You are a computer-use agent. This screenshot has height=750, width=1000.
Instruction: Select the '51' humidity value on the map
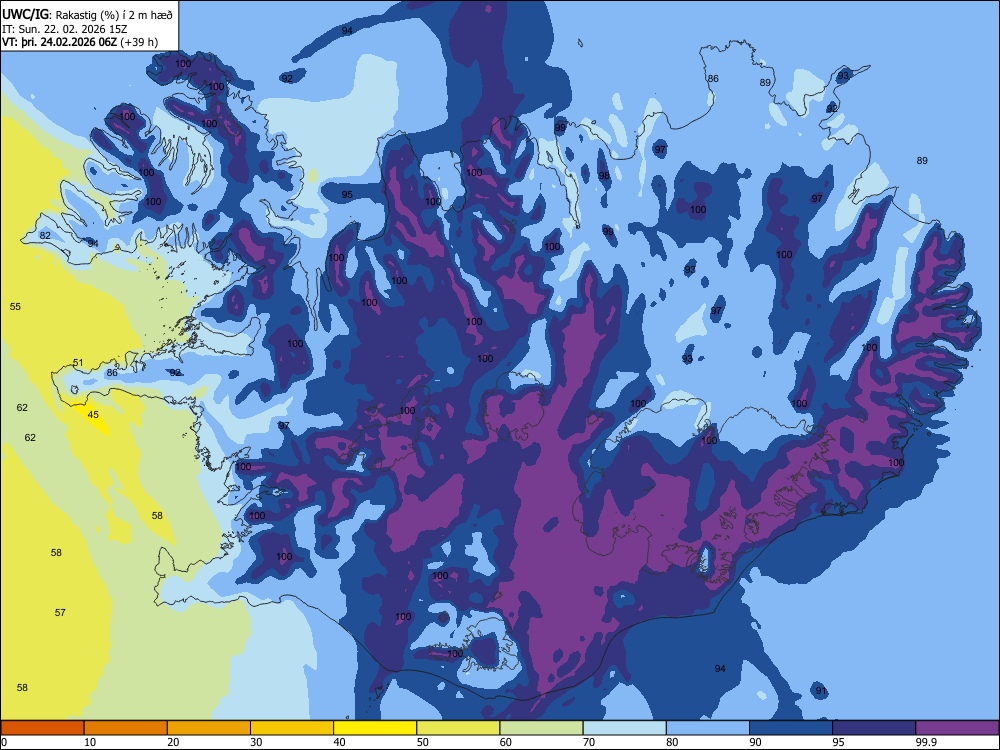click(x=78, y=362)
